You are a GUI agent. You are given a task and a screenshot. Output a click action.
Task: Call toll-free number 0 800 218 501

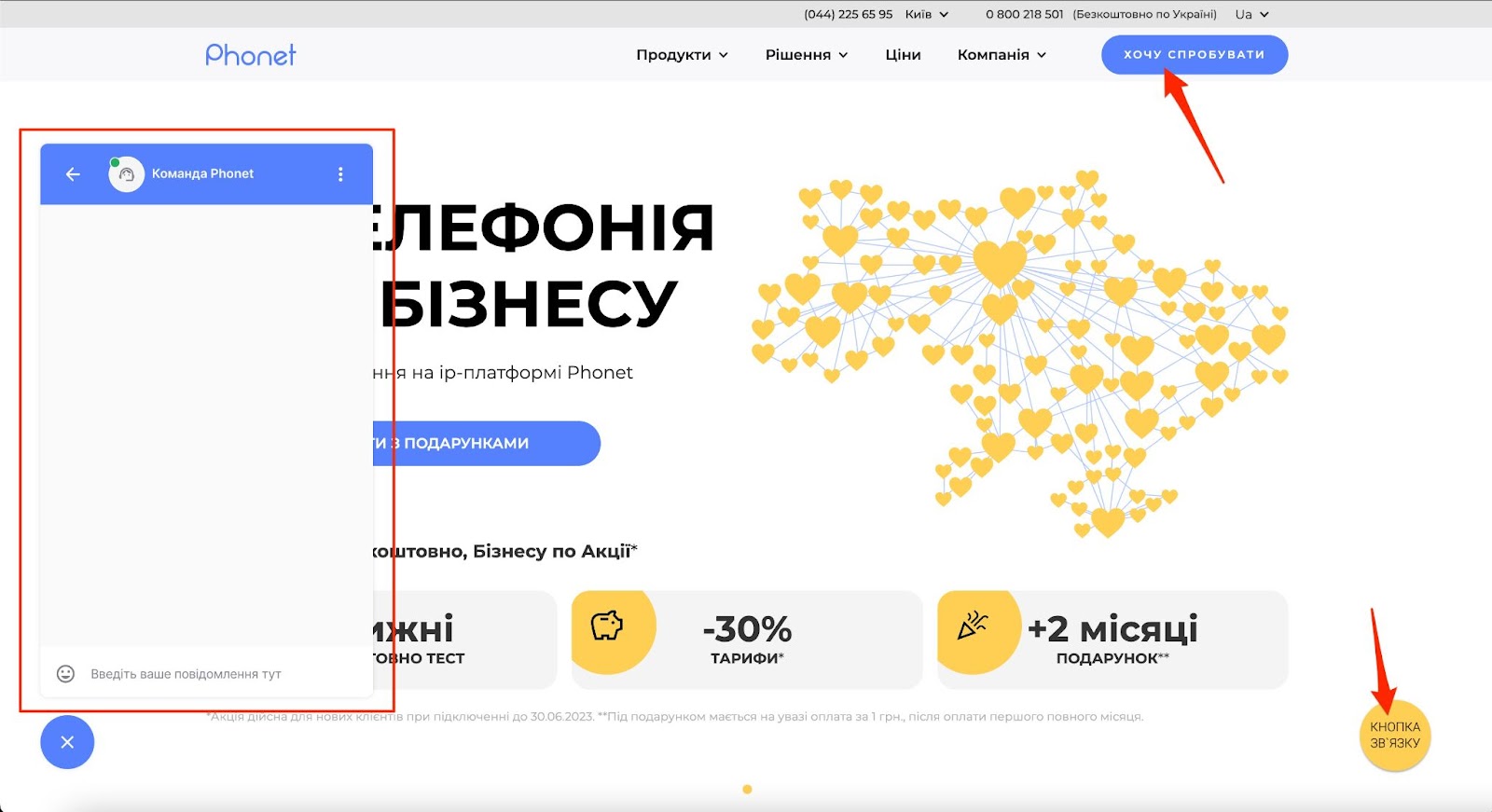(x=1024, y=14)
